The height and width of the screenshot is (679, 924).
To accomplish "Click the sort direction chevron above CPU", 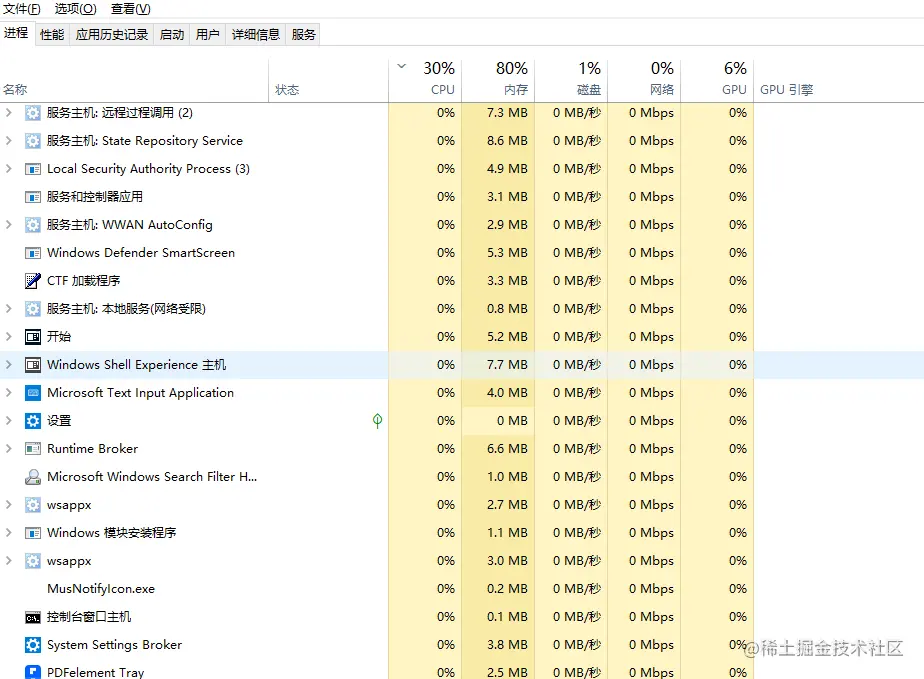I will click(x=401, y=66).
